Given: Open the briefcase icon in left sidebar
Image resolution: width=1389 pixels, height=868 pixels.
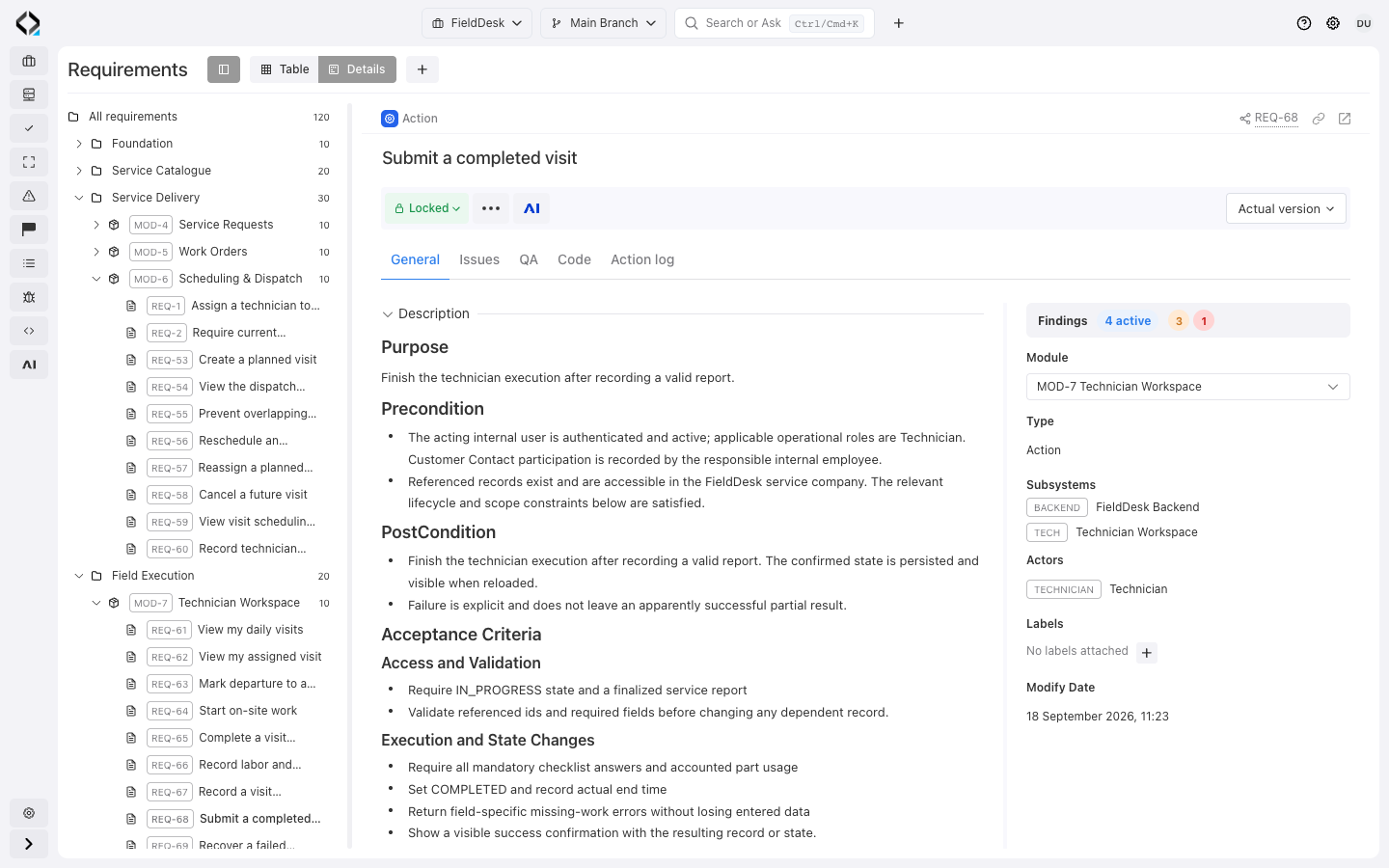Looking at the screenshot, I should point(29,61).
